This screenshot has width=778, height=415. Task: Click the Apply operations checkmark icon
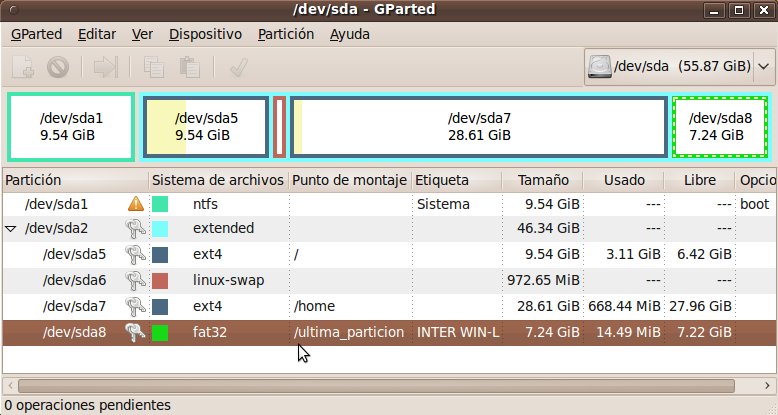click(239, 67)
